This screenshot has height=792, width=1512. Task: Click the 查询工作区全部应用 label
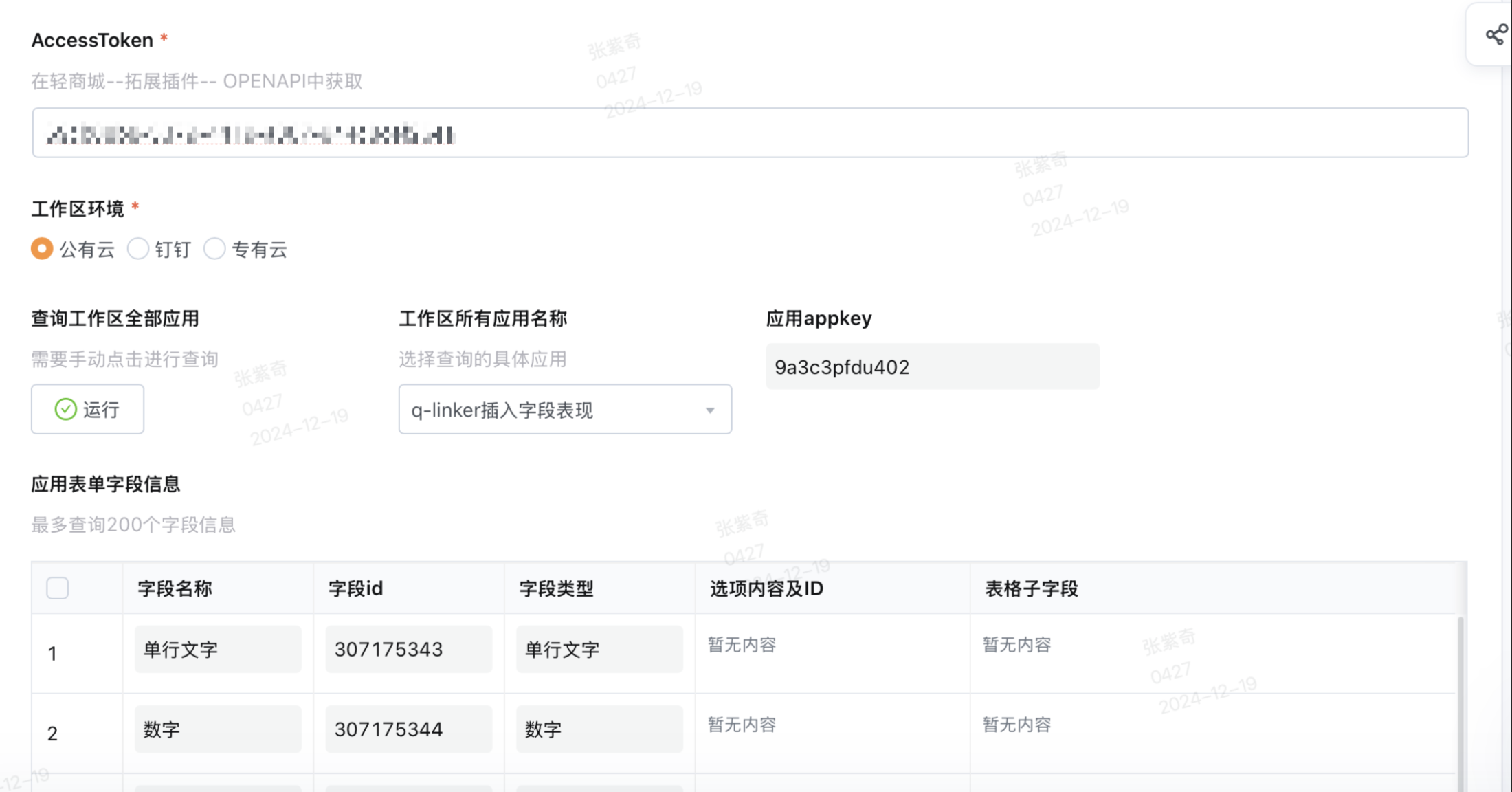pyautogui.click(x=115, y=318)
